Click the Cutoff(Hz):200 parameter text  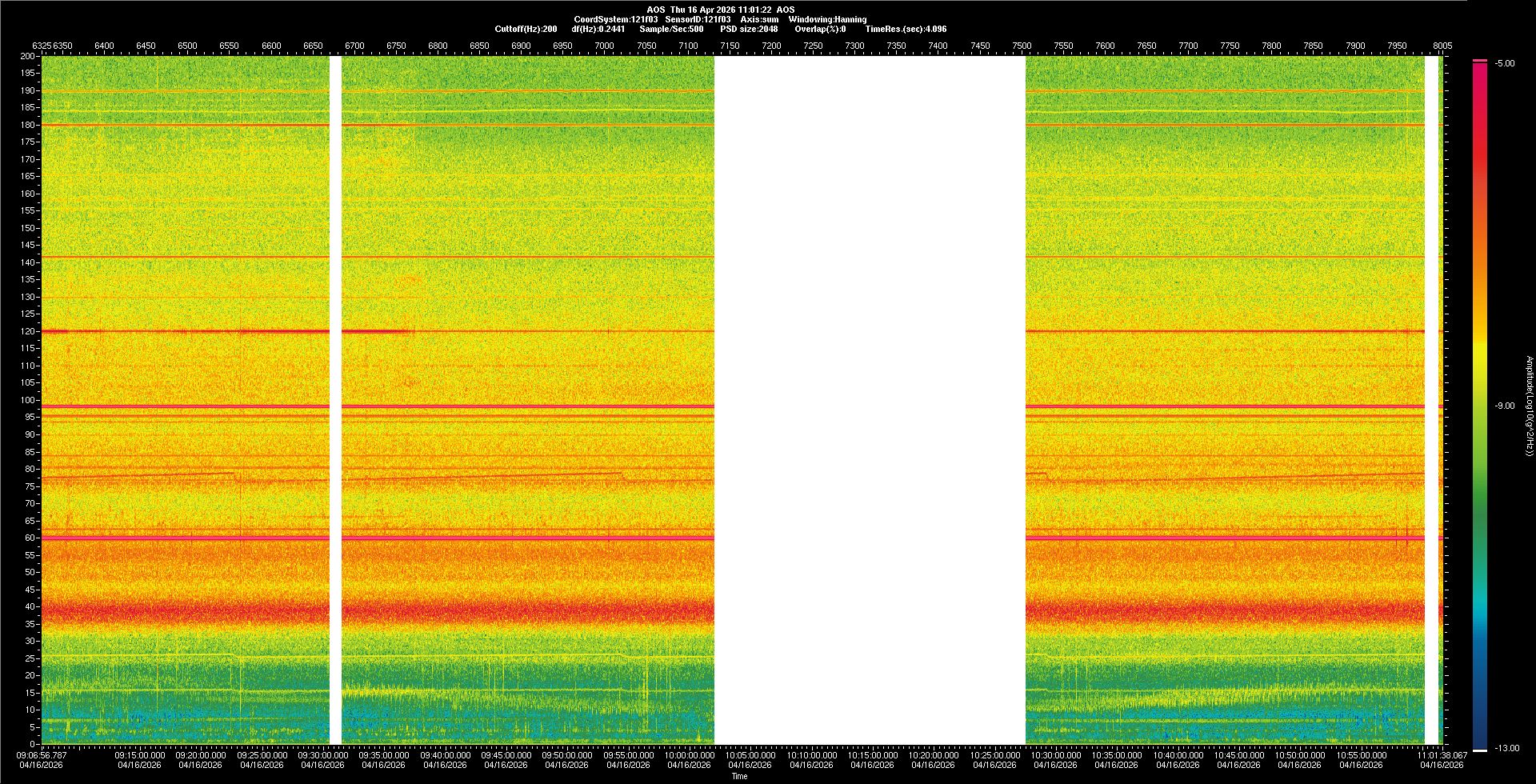(526, 29)
